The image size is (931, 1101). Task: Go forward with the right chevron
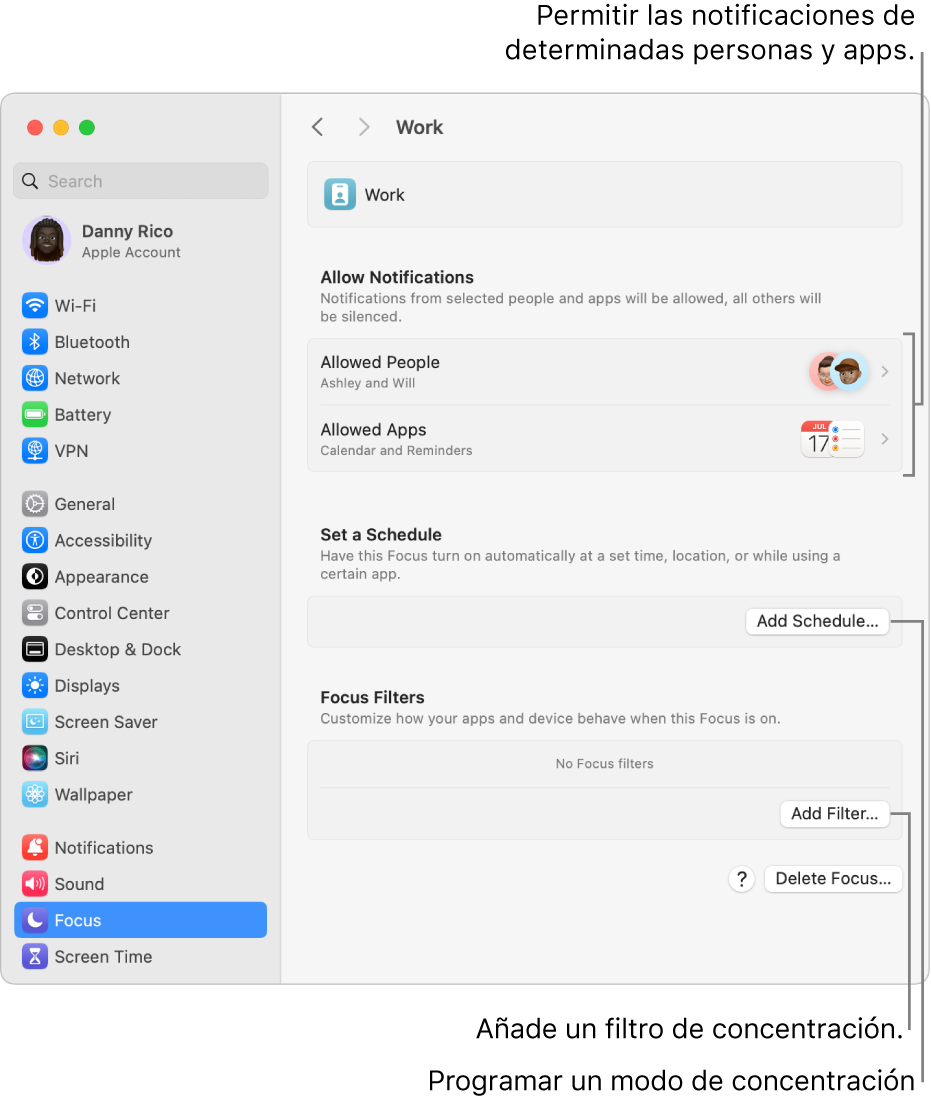pyautogui.click(x=363, y=127)
